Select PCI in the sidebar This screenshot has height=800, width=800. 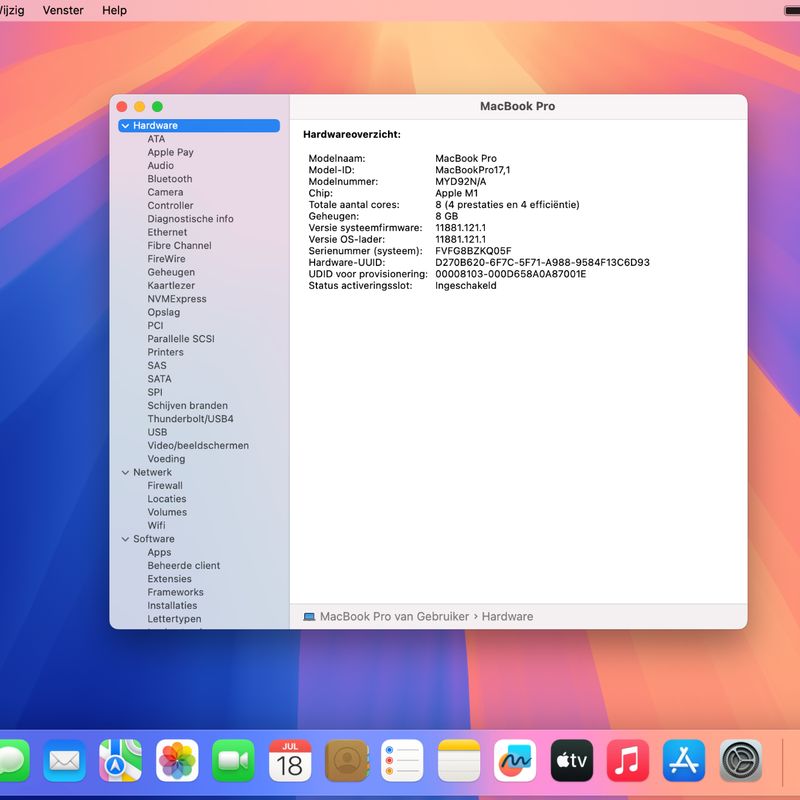(x=156, y=325)
